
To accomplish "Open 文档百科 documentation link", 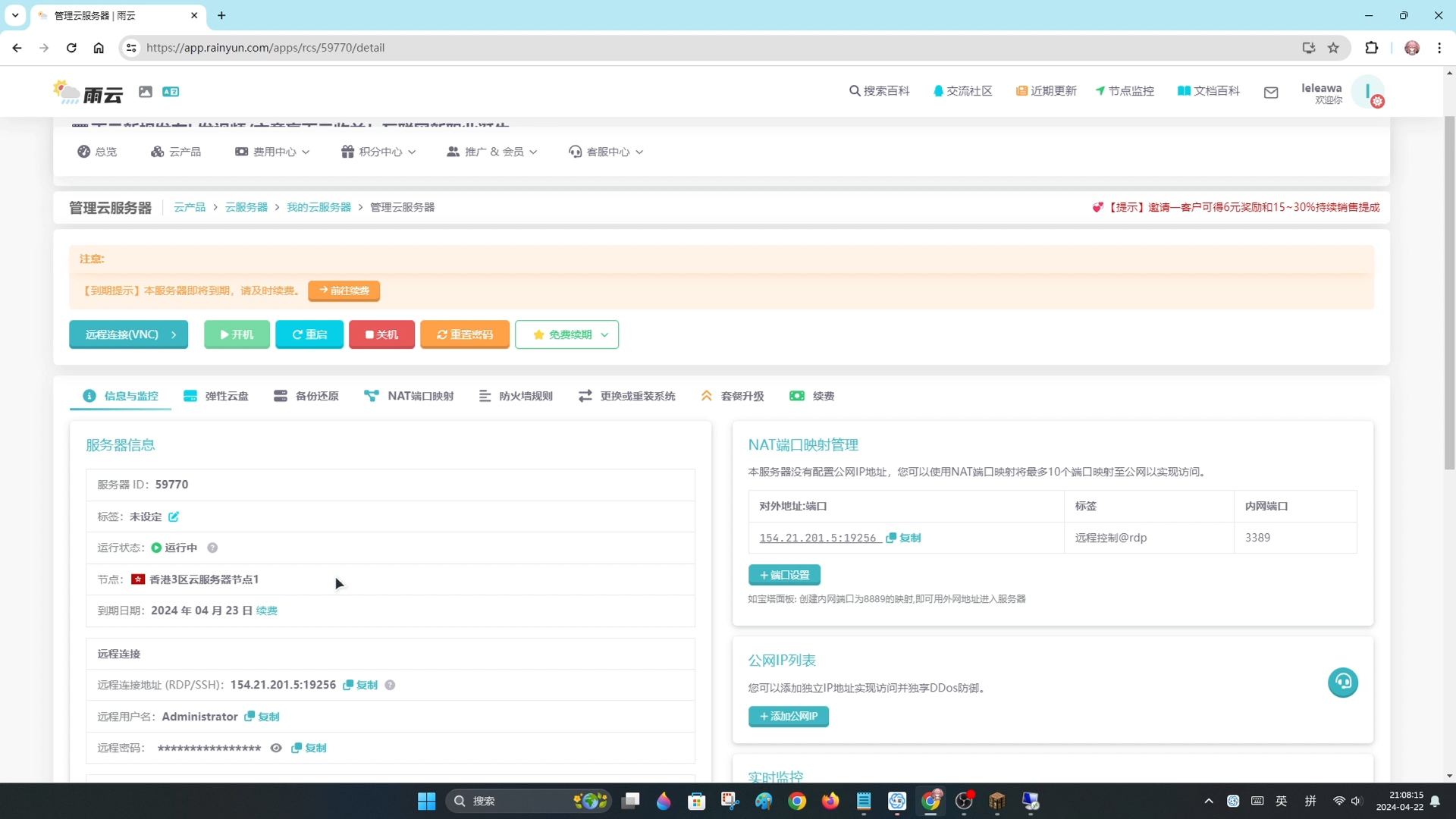I will [x=1209, y=91].
